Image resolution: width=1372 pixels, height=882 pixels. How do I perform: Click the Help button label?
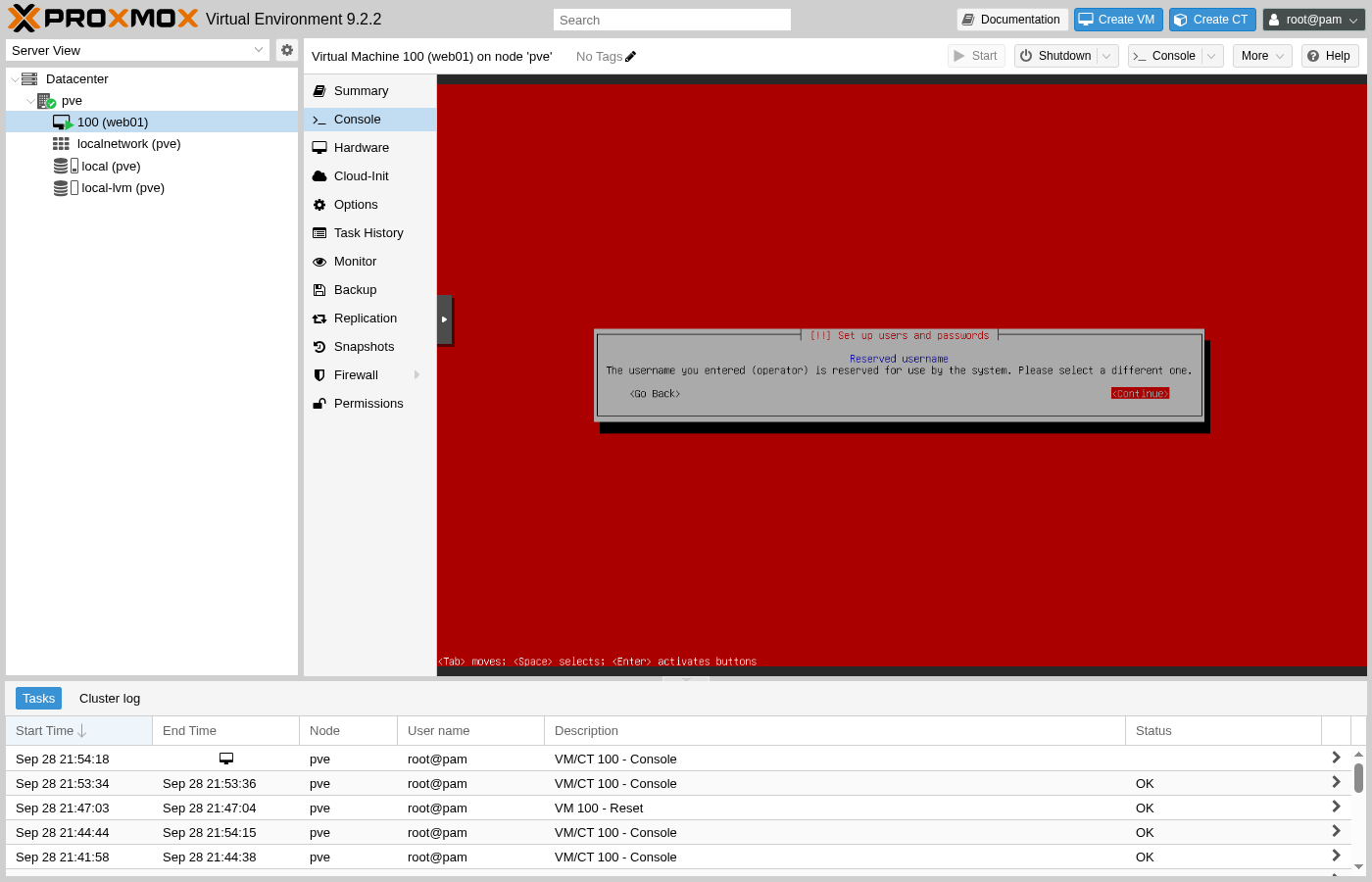tap(1338, 56)
